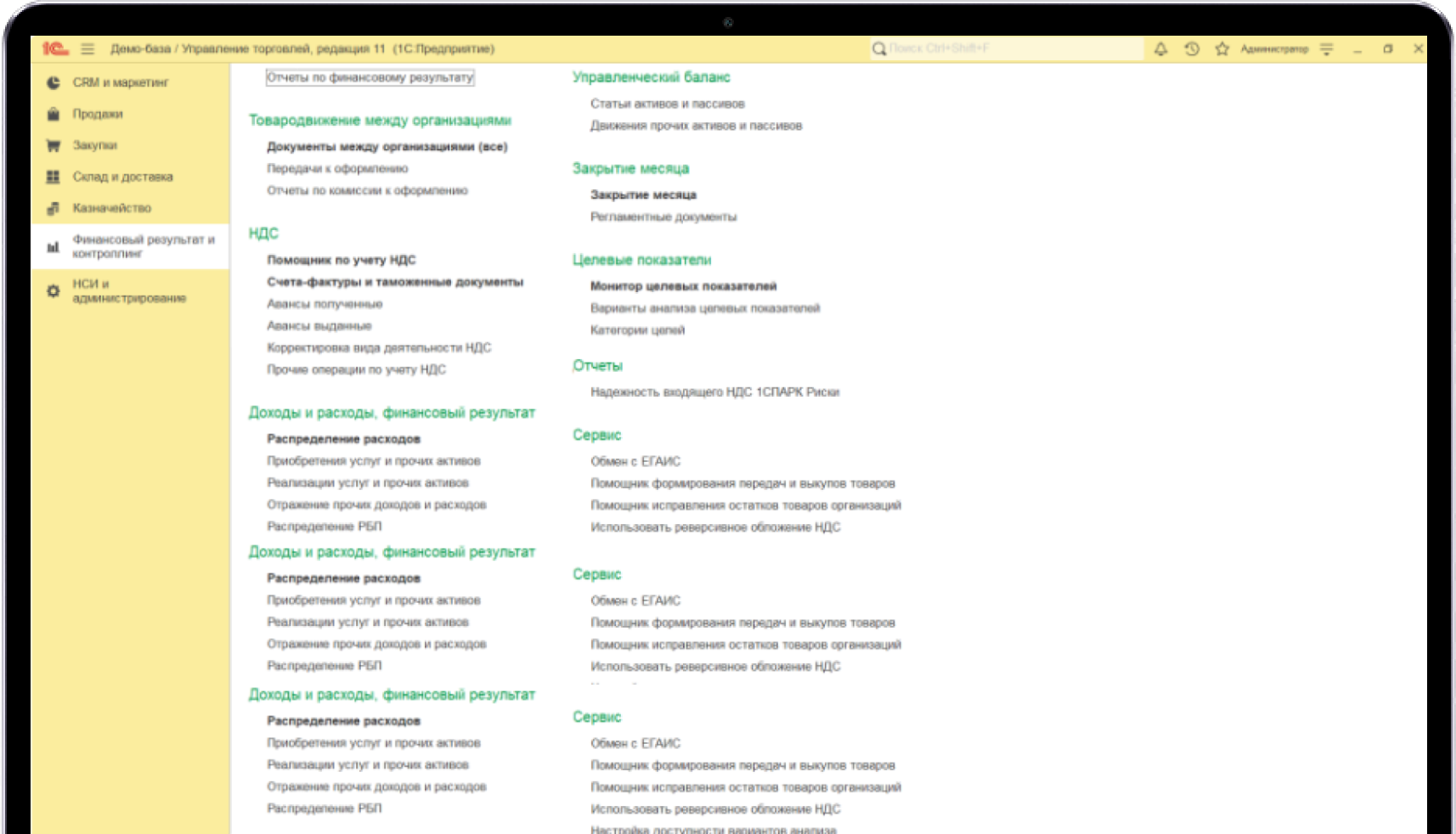This screenshot has width=1456, height=834.
Task: Open the hamburger main menu icon
Action: (x=87, y=49)
